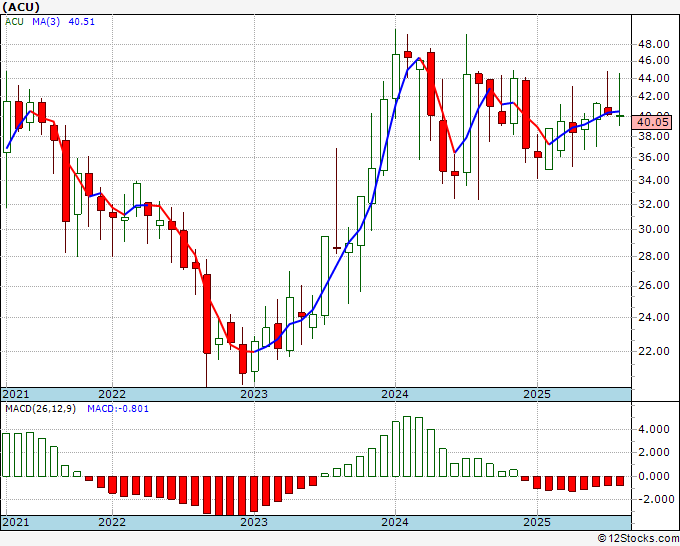
Task: Click the 26.00 price axis label
Action: tap(653, 285)
